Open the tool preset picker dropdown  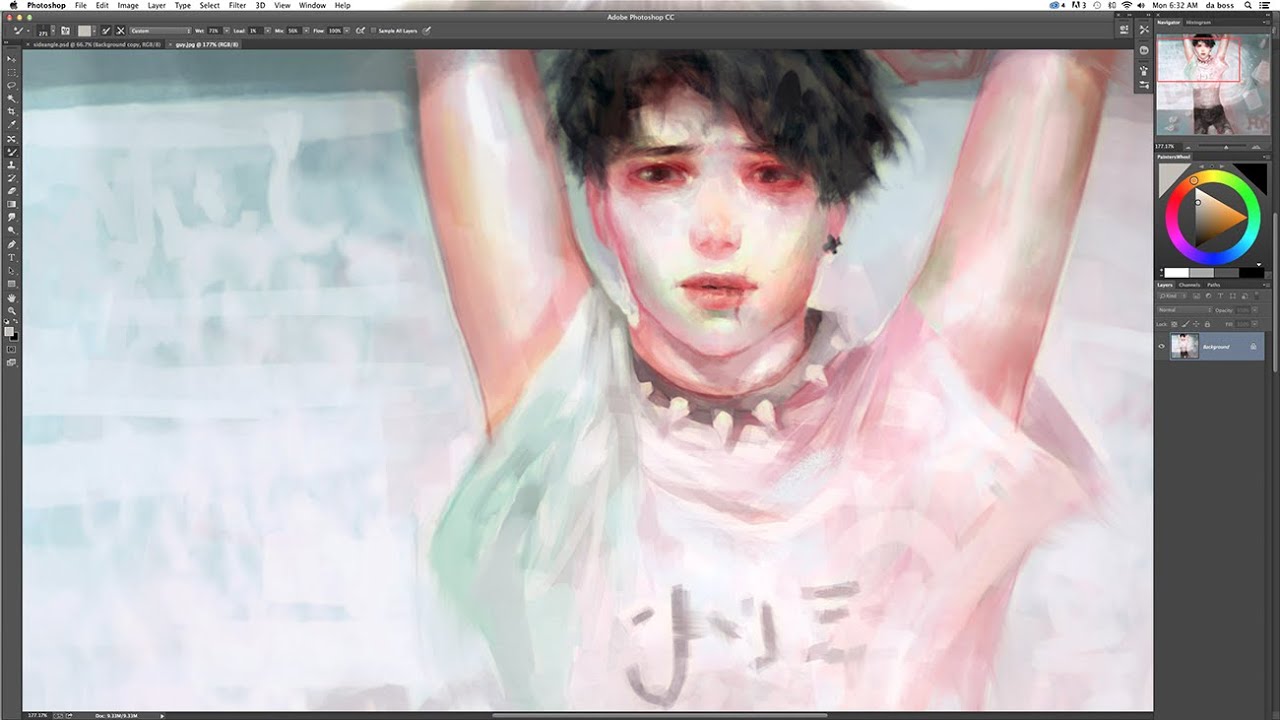[27, 31]
